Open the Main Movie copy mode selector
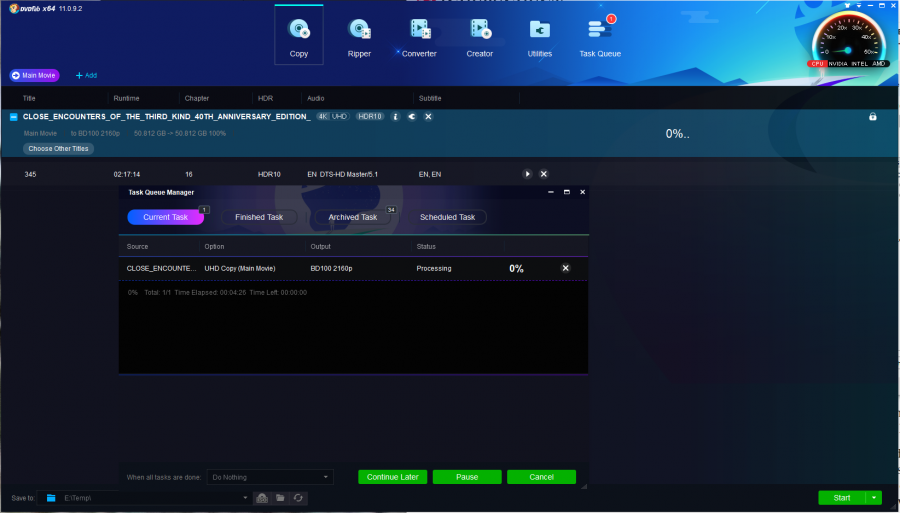This screenshot has height=513, width=900. point(34,75)
